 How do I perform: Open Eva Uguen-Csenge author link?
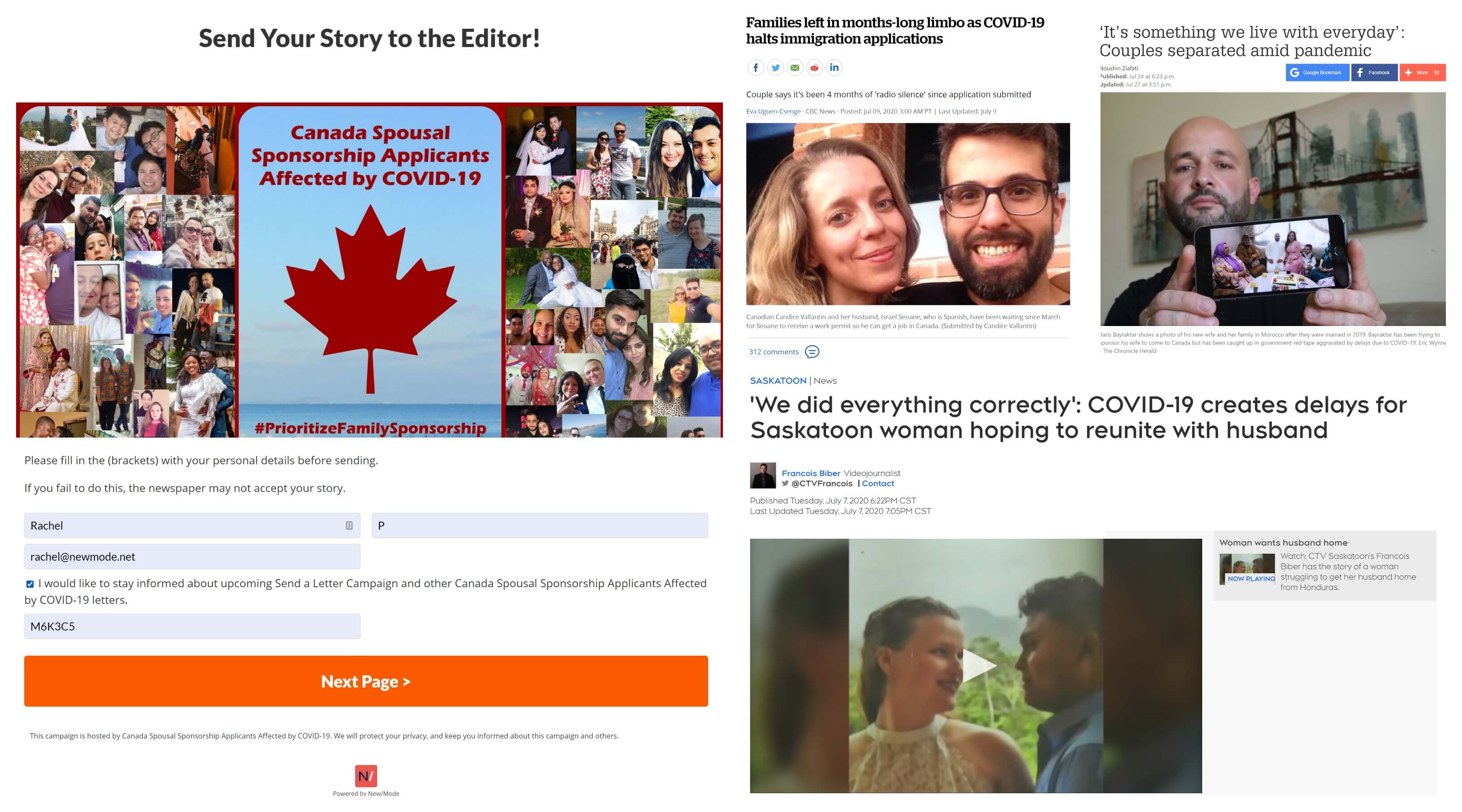pyautogui.click(x=774, y=111)
